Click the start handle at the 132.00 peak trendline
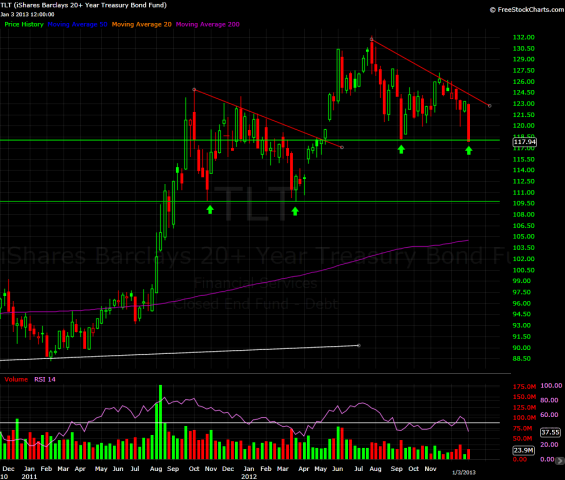 point(372,39)
